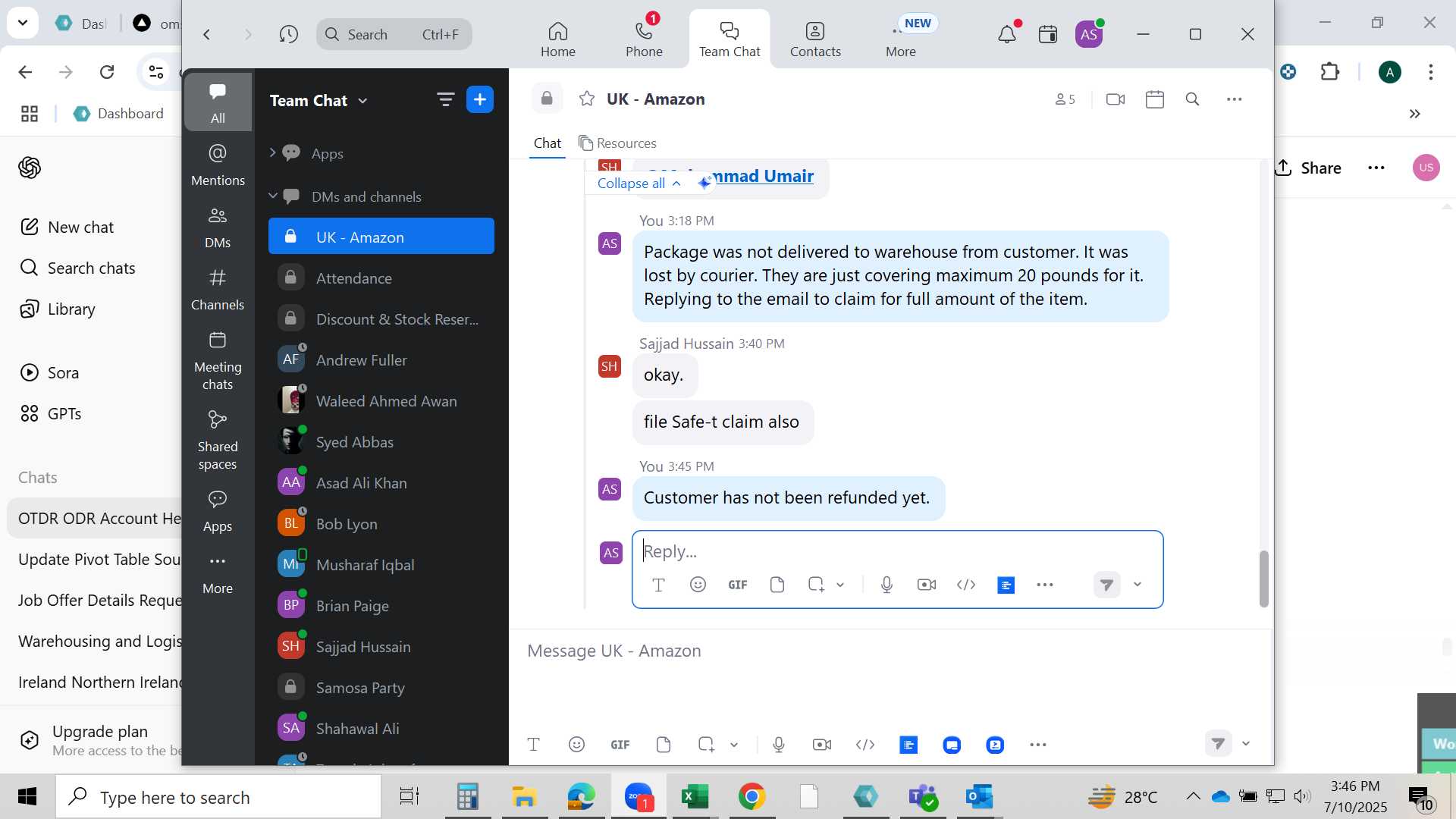The image size is (1456, 819).
Task: Open Channels in the sidebar
Action: click(218, 290)
